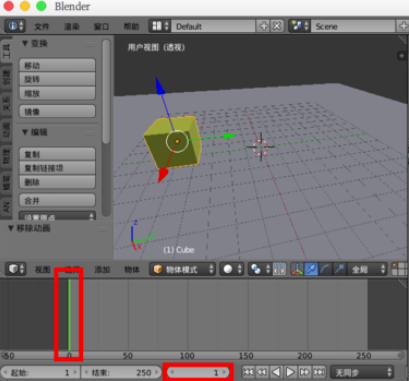The height and width of the screenshot is (381, 409).
Task: Select the cube's origin point circle
Action: pyautogui.click(x=177, y=141)
